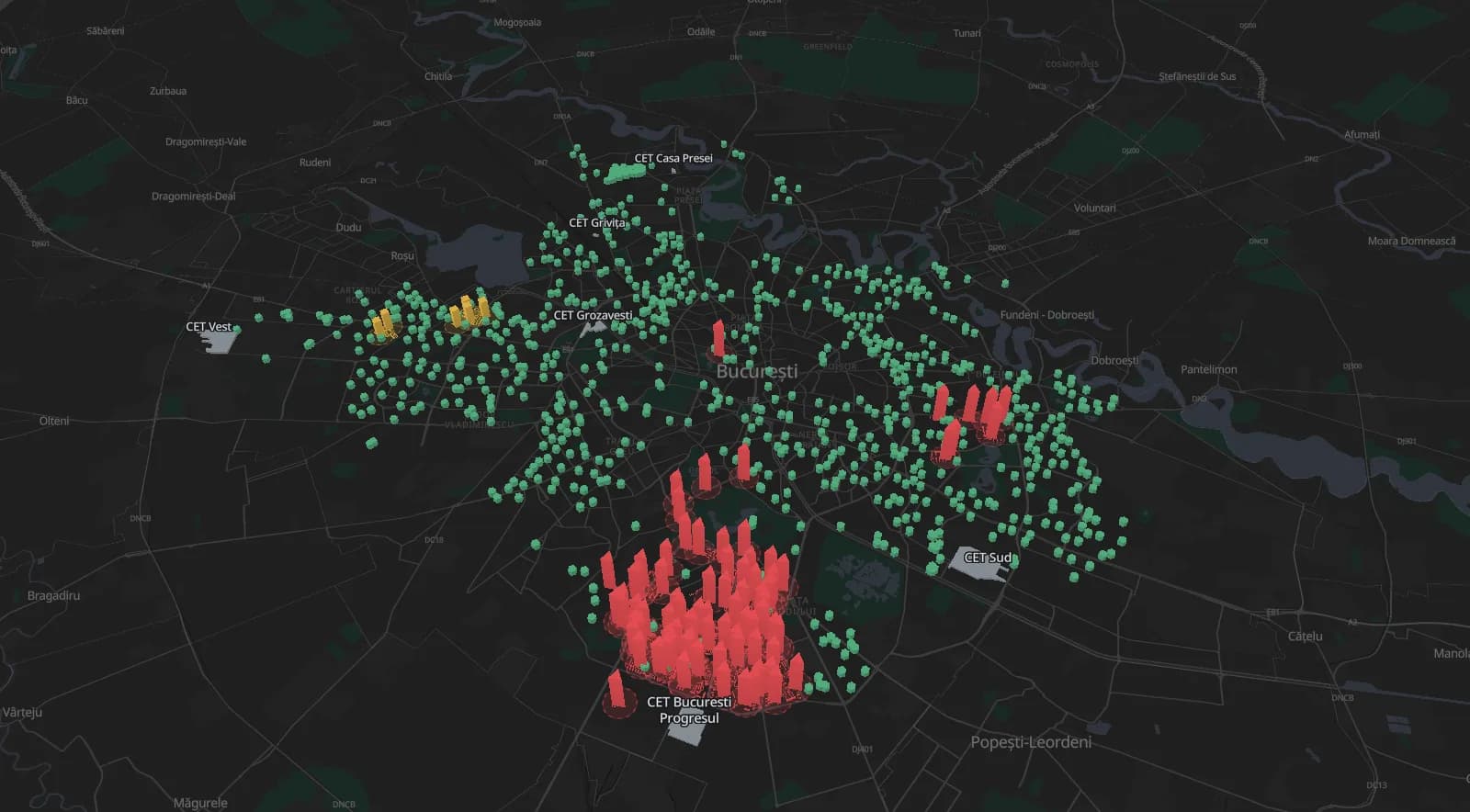Select the Olteni label
The image size is (1470, 812).
point(54,421)
